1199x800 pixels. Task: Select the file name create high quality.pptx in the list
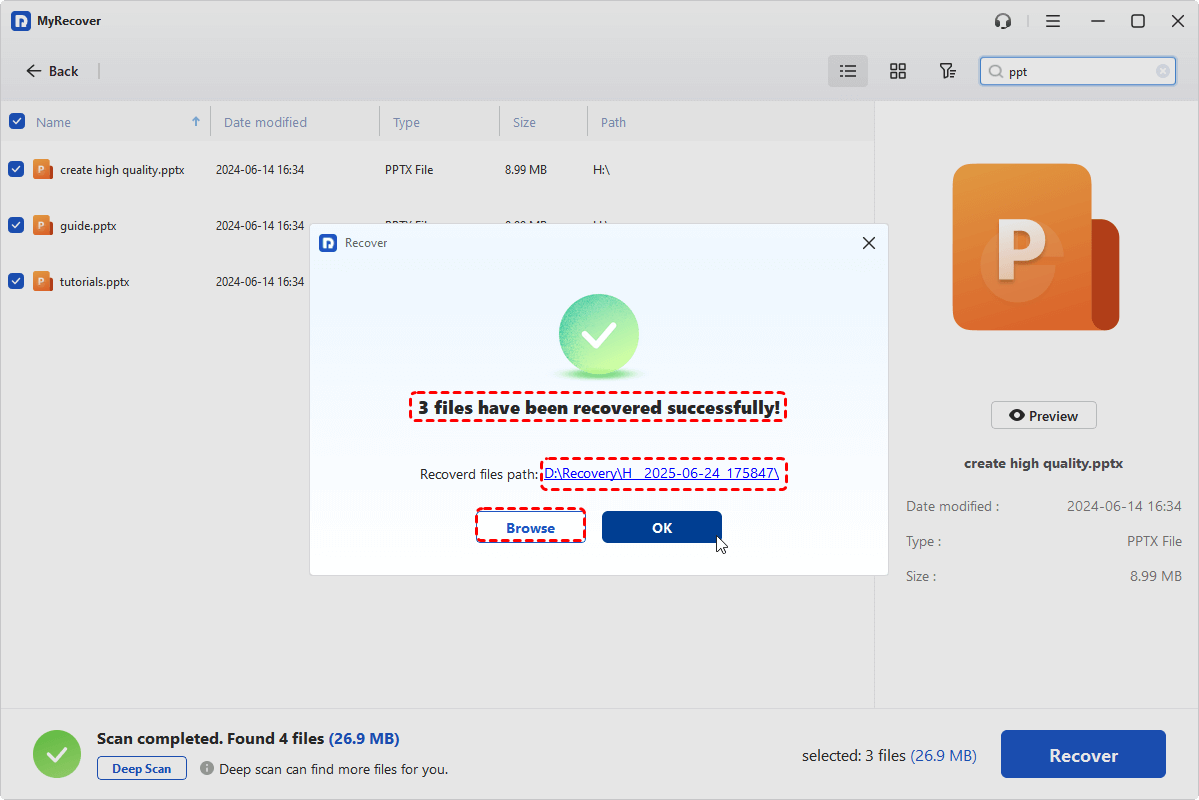pyautogui.click(x=122, y=170)
